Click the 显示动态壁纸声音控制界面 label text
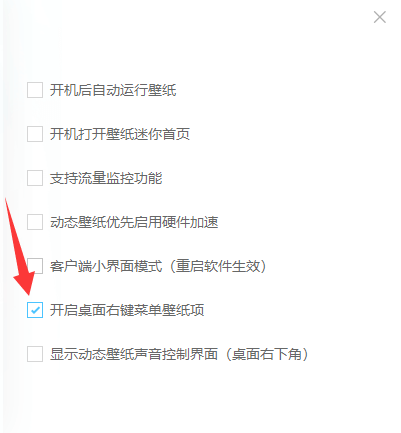 click(134, 354)
